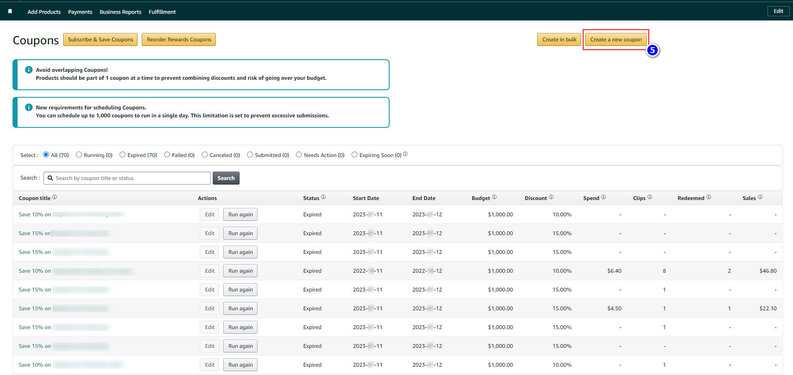The height and width of the screenshot is (375, 793).
Task: Click the End Date column header
Action: (424, 198)
